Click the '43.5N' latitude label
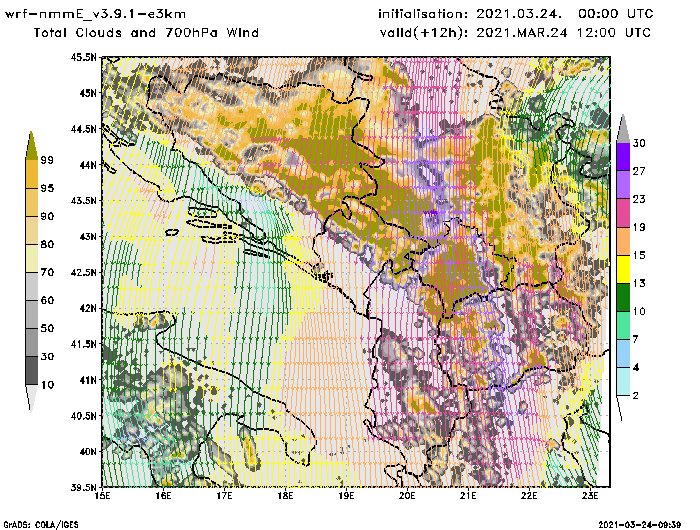The height and width of the screenshot is (530, 700). (x=83, y=200)
